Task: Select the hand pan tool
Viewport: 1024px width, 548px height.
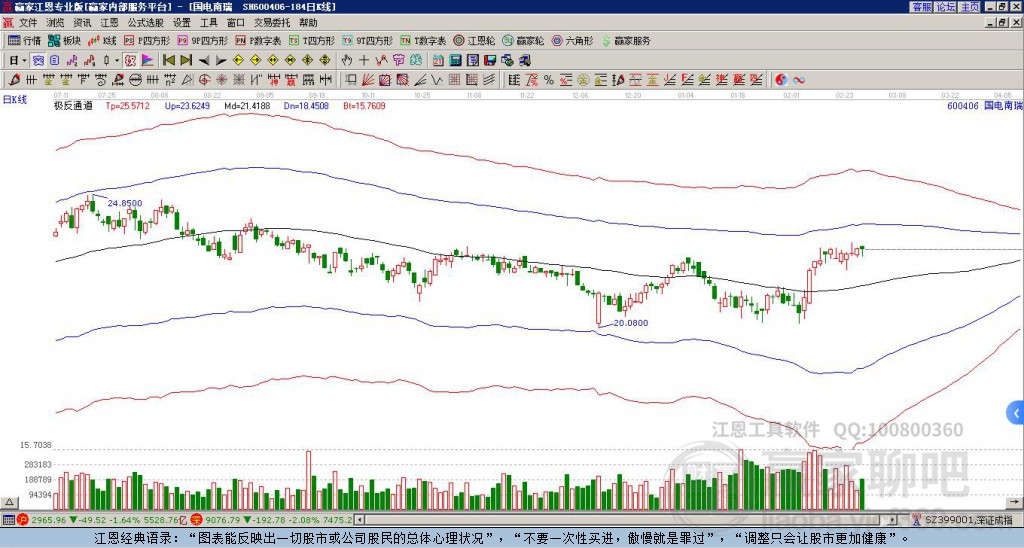Action: (x=347, y=60)
